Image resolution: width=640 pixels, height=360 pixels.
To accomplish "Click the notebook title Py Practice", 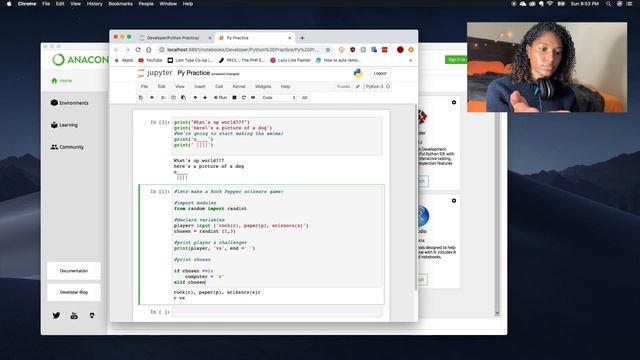I will (x=193, y=73).
